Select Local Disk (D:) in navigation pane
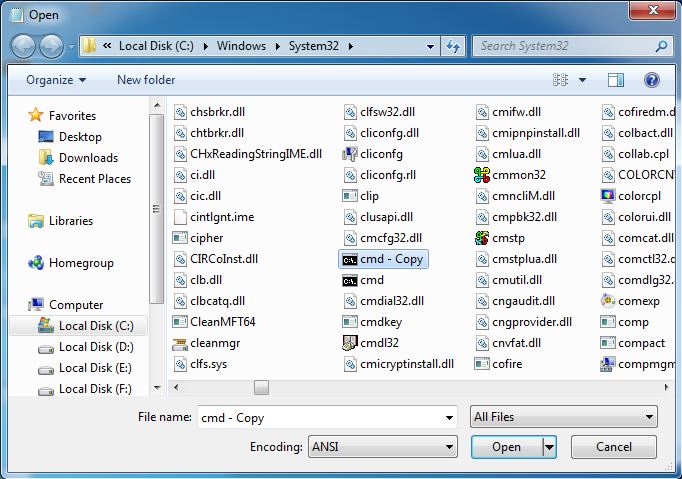The height and width of the screenshot is (479, 682). 86,347
